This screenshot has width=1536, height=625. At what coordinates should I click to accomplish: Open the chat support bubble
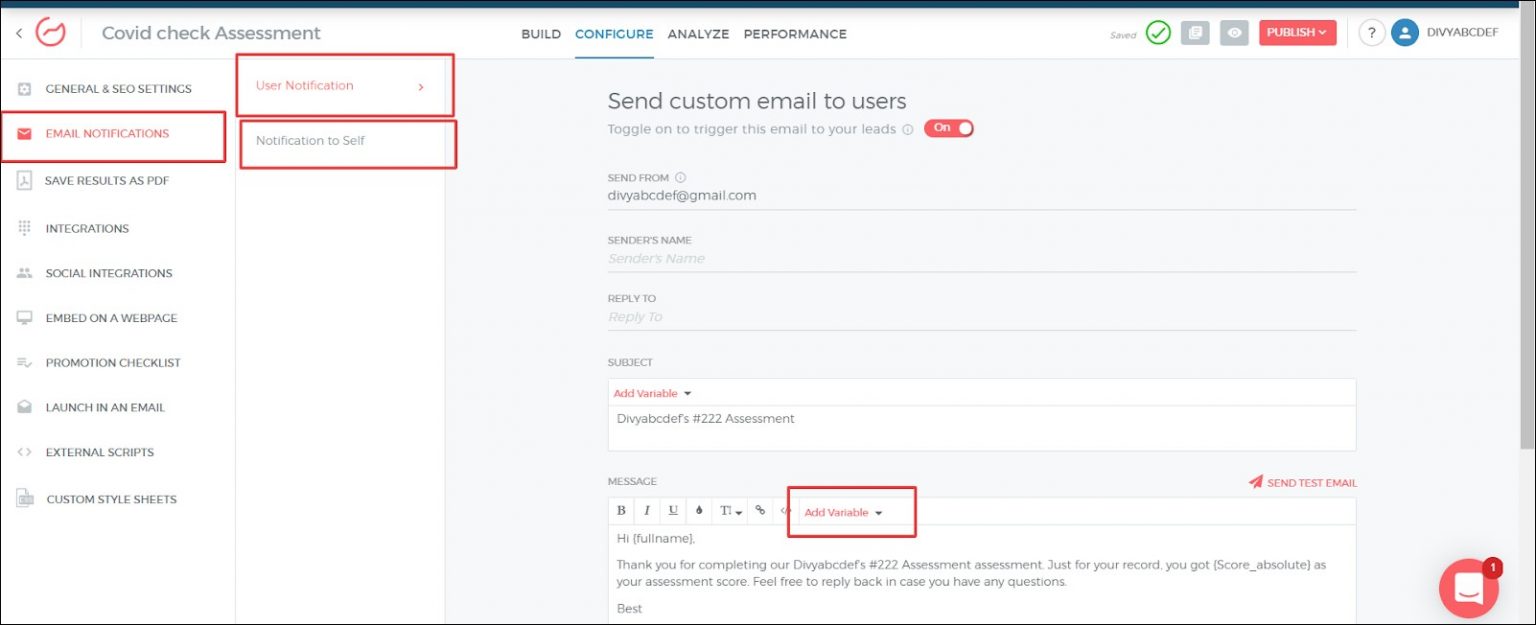pyautogui.click(x=1468, y=588)
